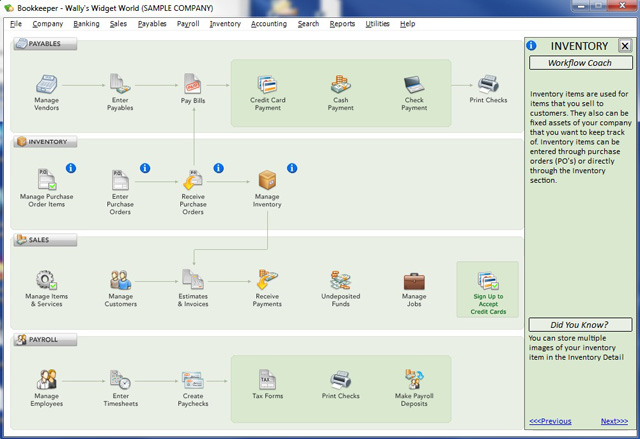Click the Manage Customers icon
The width and height of the screenshot is (640, 439).
[120, 283]
